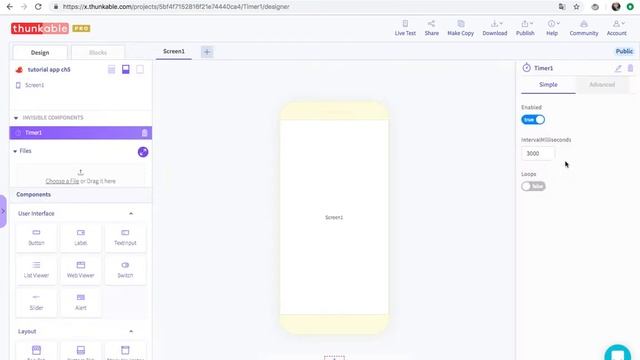
Task: Select Timer1 in invisible components
Action: tap(80, 133)
